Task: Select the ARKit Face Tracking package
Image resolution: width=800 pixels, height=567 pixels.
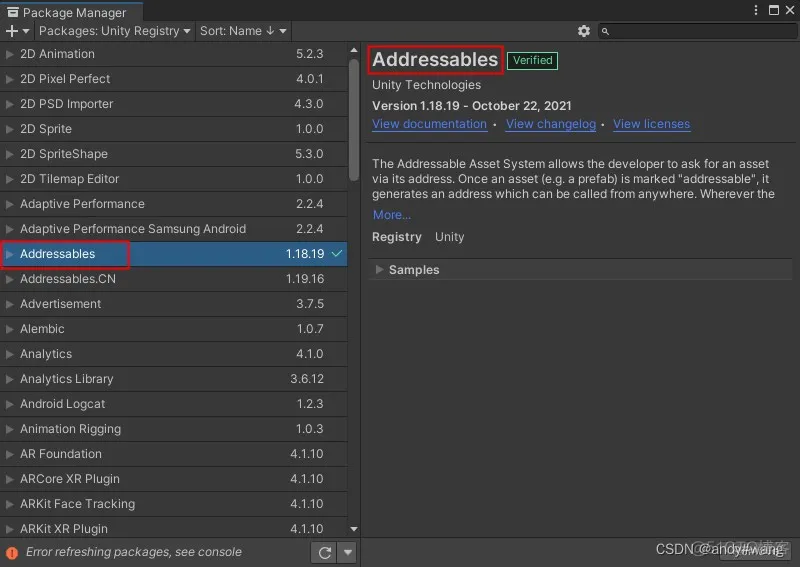Action: [173, 504]
